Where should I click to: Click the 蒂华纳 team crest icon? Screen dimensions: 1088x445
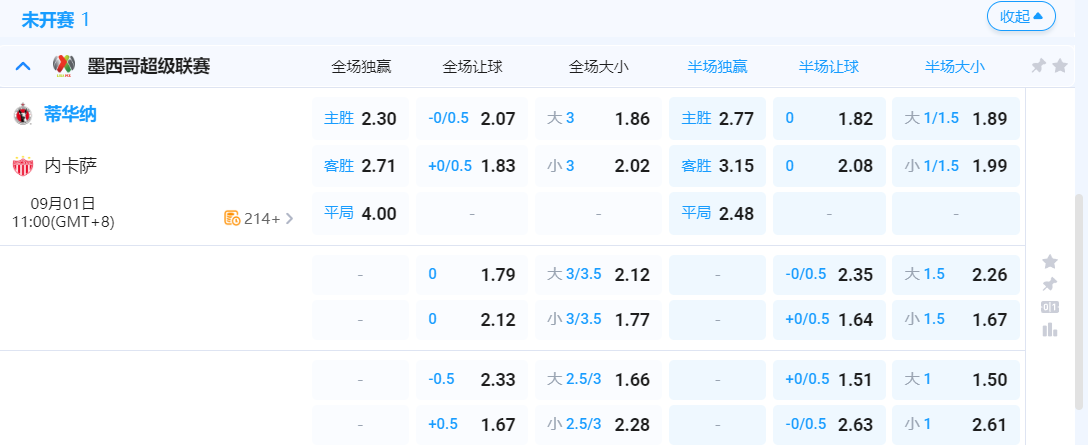point(22,115)
